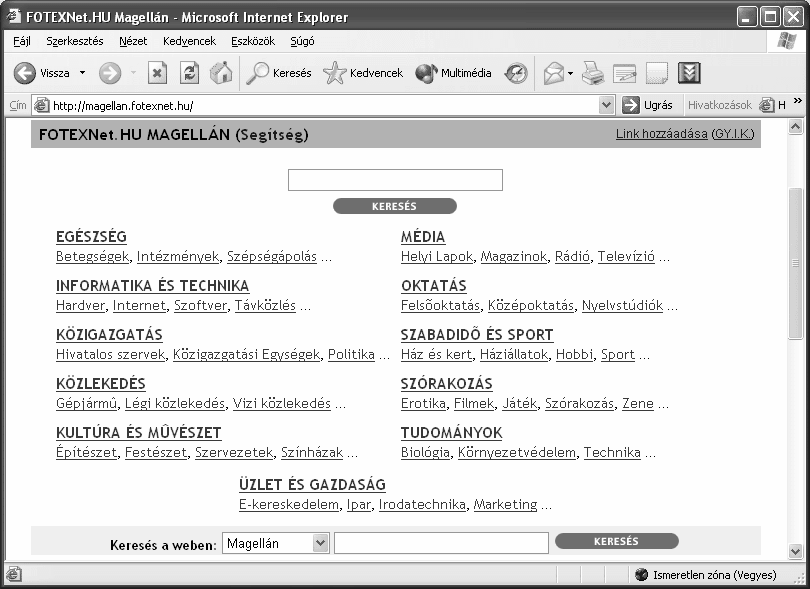Viewport: 810px width, 589px height.
Task: Click the H link icon in links bar
Action: 773,105
